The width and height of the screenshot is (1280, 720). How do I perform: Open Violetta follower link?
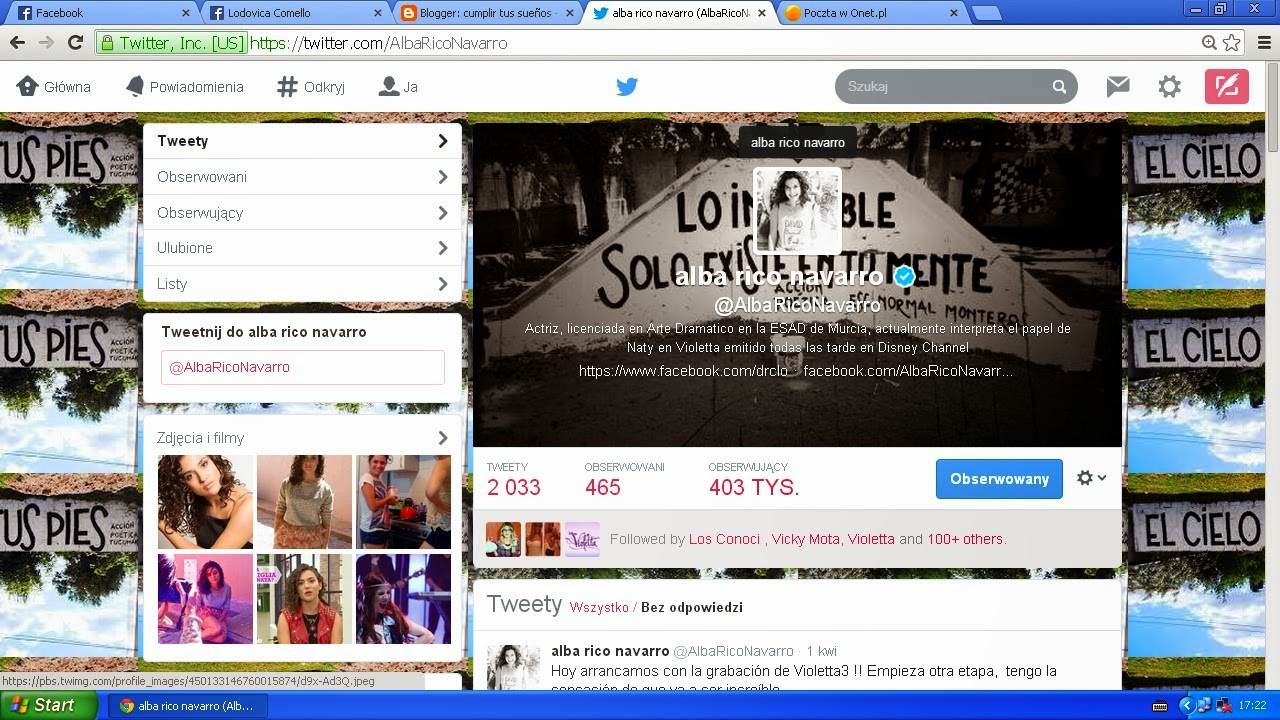click(x=871, y=539)
